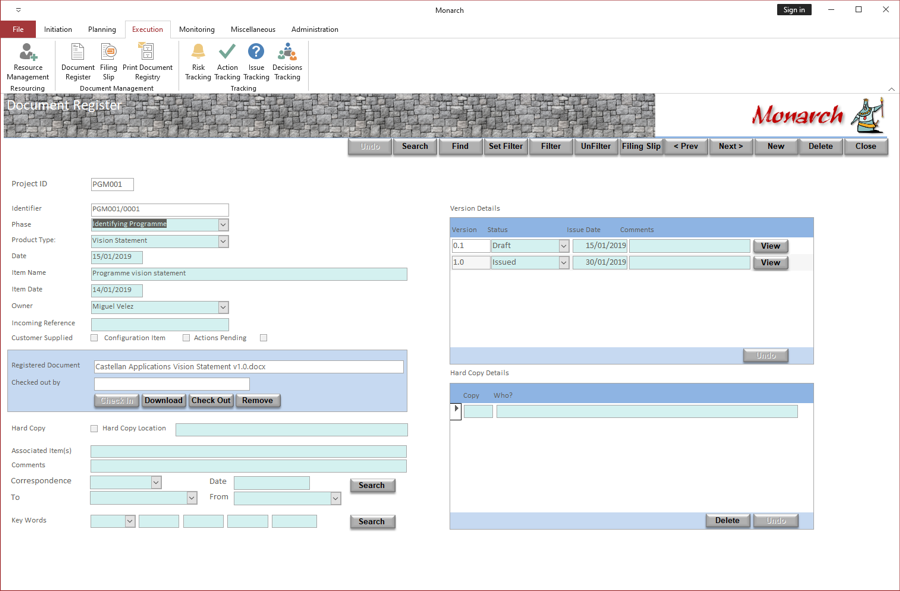Screen dimensions: 900x591
Task: Expand the Phase dropdown
Action: (x=223, y=225)
